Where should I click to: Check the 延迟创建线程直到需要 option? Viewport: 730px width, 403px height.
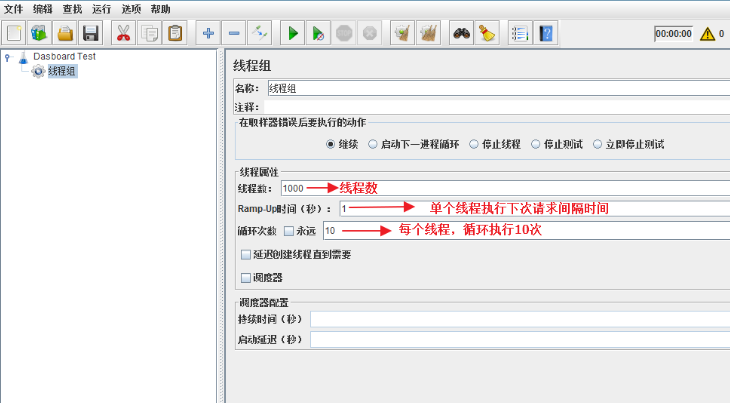tap(246, 255)
